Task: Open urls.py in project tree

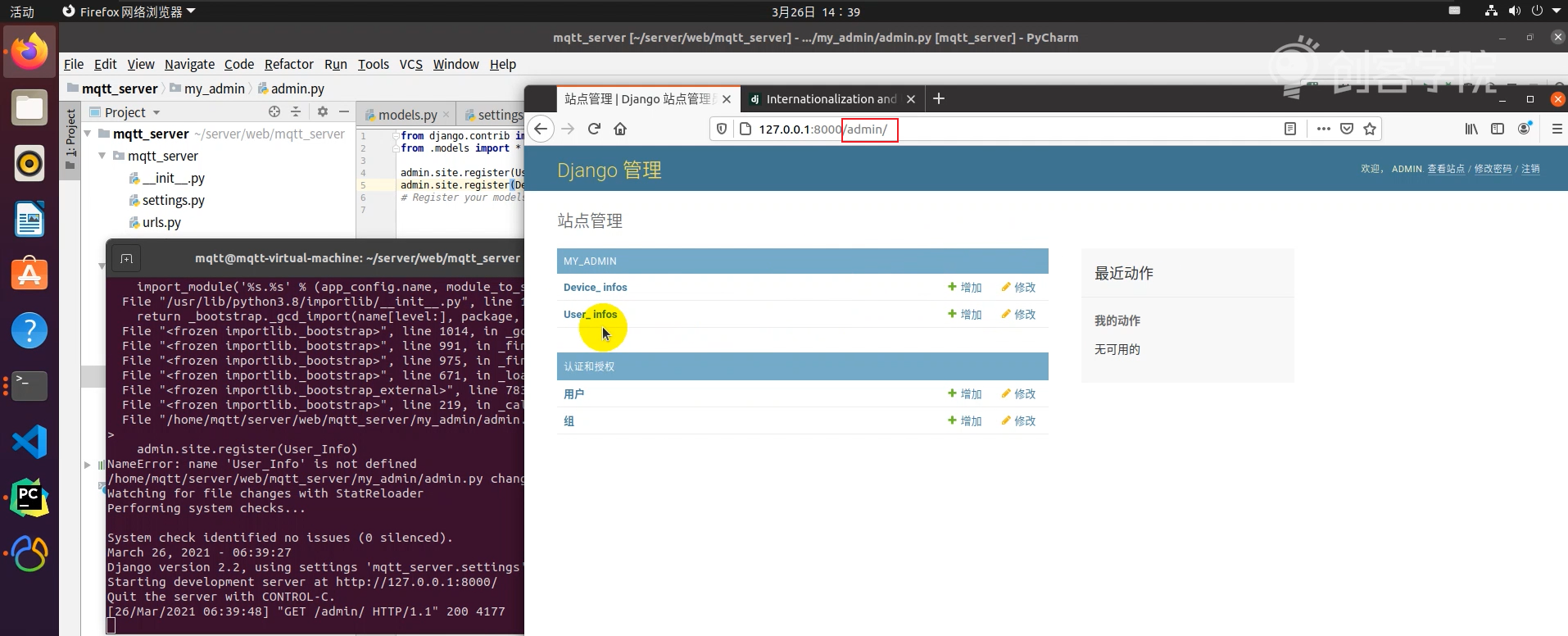Action: pos(155,222)
